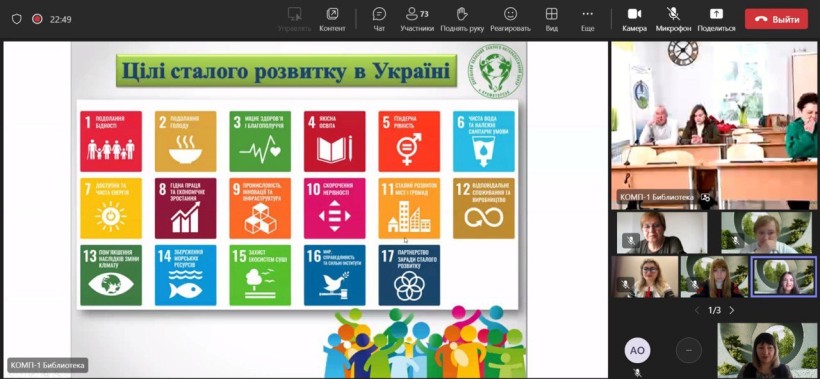Go to next participant page arrow
Image resolution: width=820 pixels, height=379 pixels.
tap(732, 311)
